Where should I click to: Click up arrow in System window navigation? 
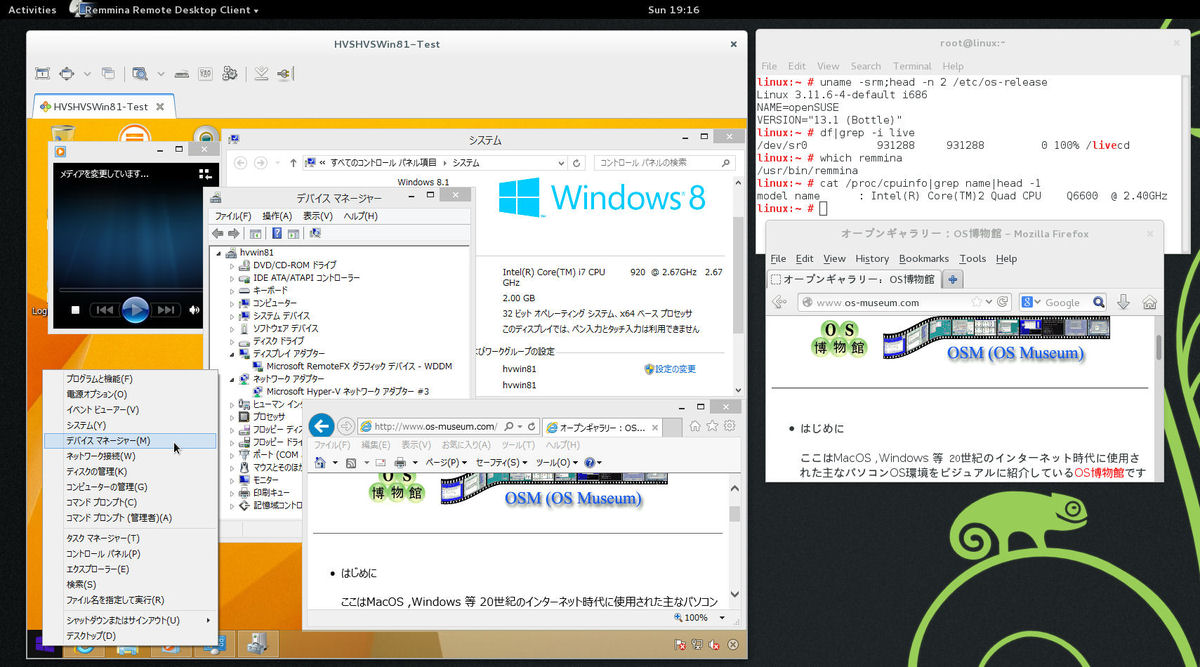coord(293,162)
